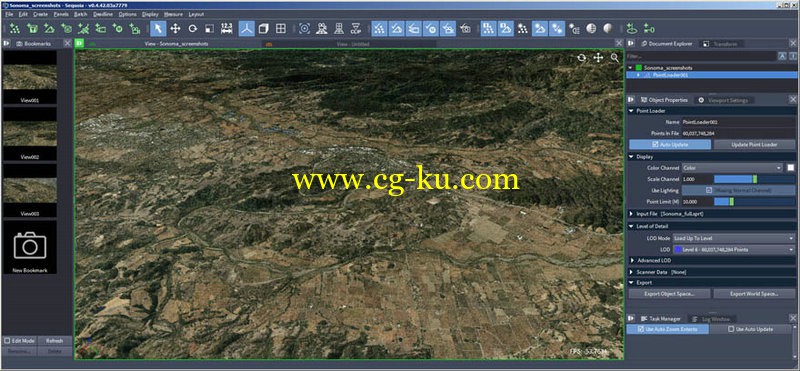Screen dimensions: 800x371
Task: Click the CCP clip planes toolbar icon
Action: pos(356,29)
